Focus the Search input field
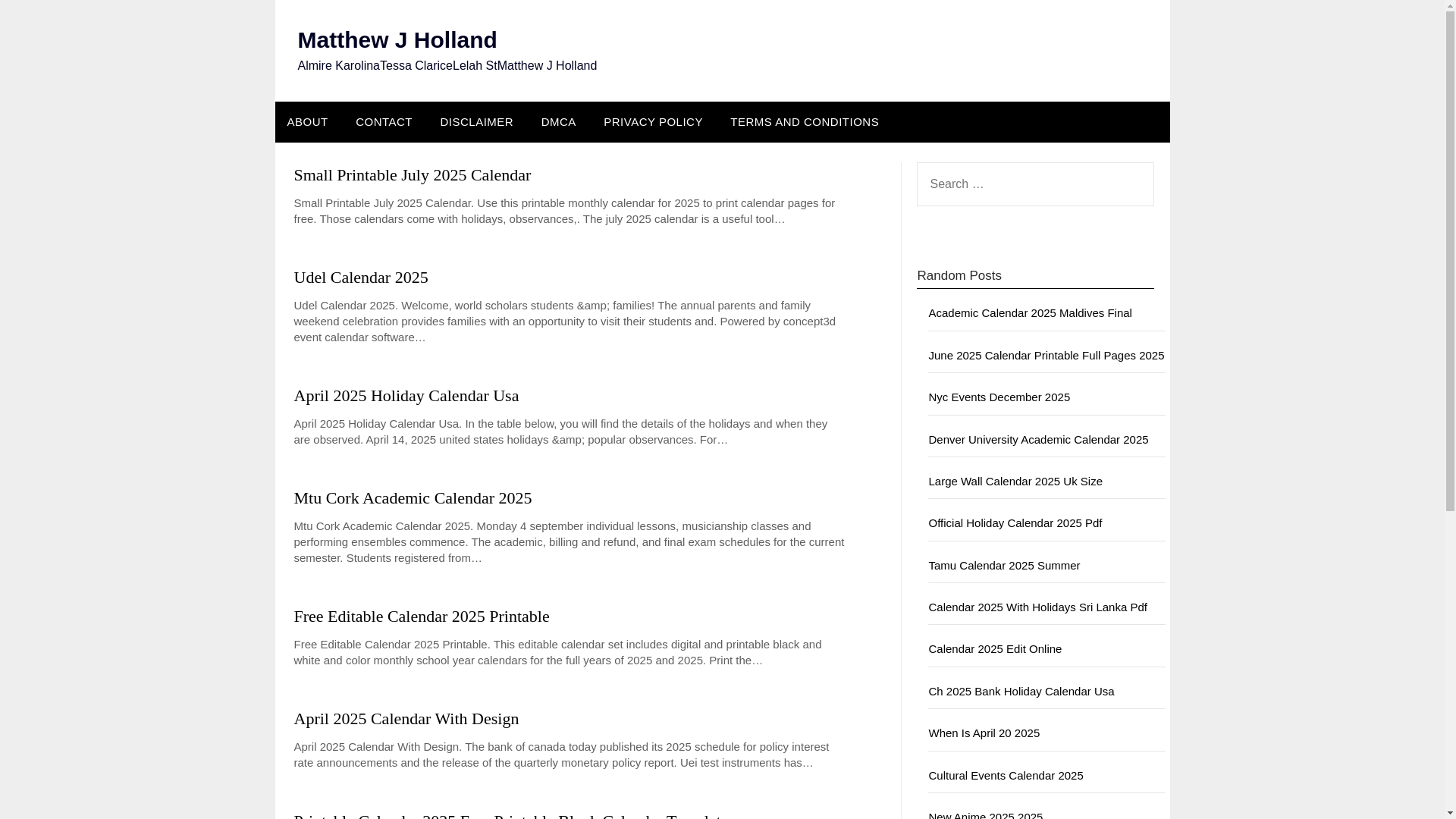 pos(1034,184)
